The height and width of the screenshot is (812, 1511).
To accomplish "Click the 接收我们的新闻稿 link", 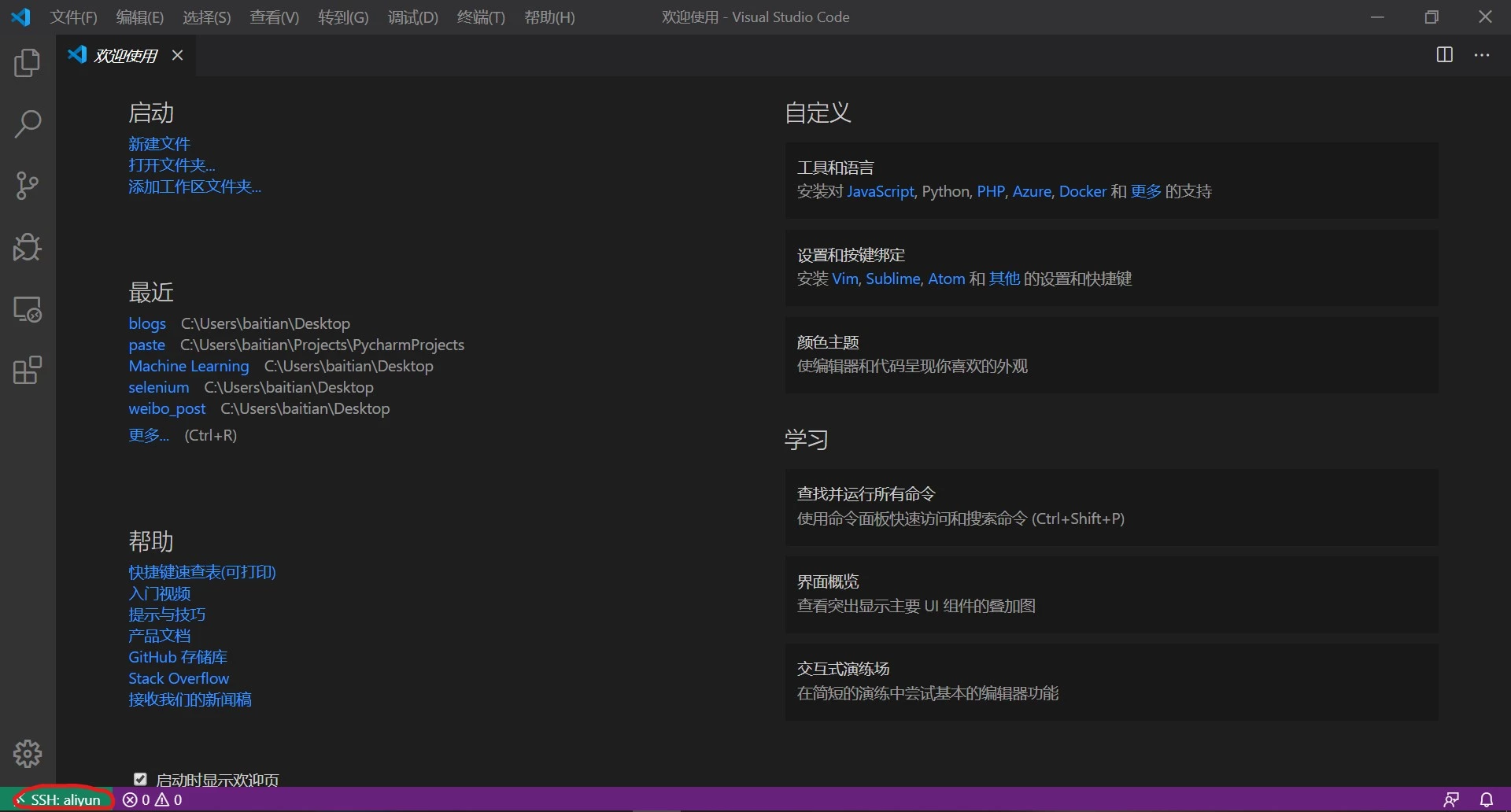I will point(190,699).
